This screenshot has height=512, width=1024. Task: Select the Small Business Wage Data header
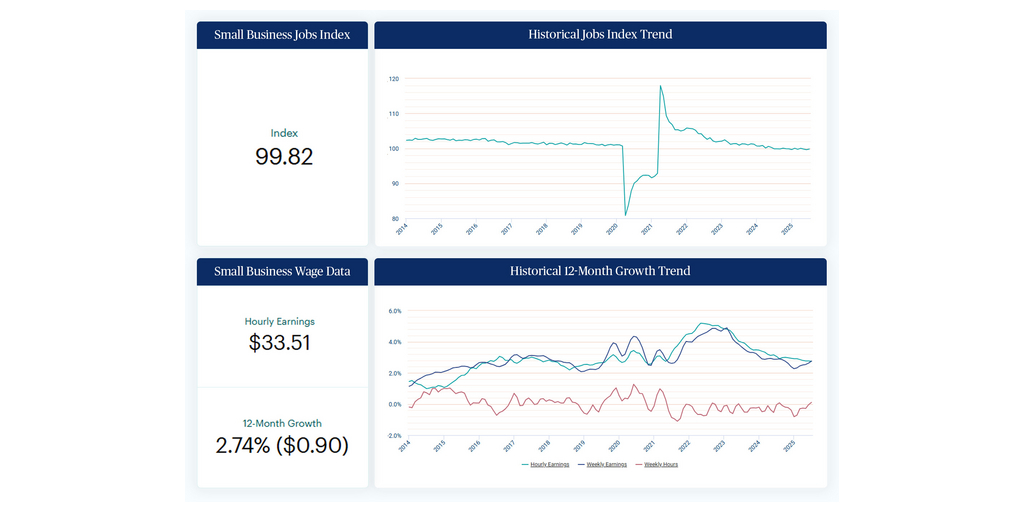tap(282, 271)
